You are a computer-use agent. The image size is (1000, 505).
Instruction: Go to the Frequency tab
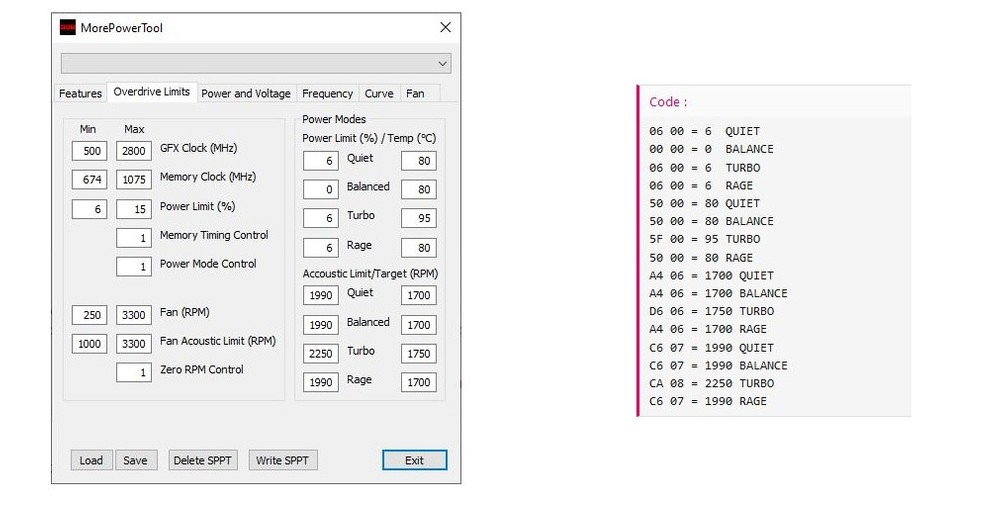point(327,93)
